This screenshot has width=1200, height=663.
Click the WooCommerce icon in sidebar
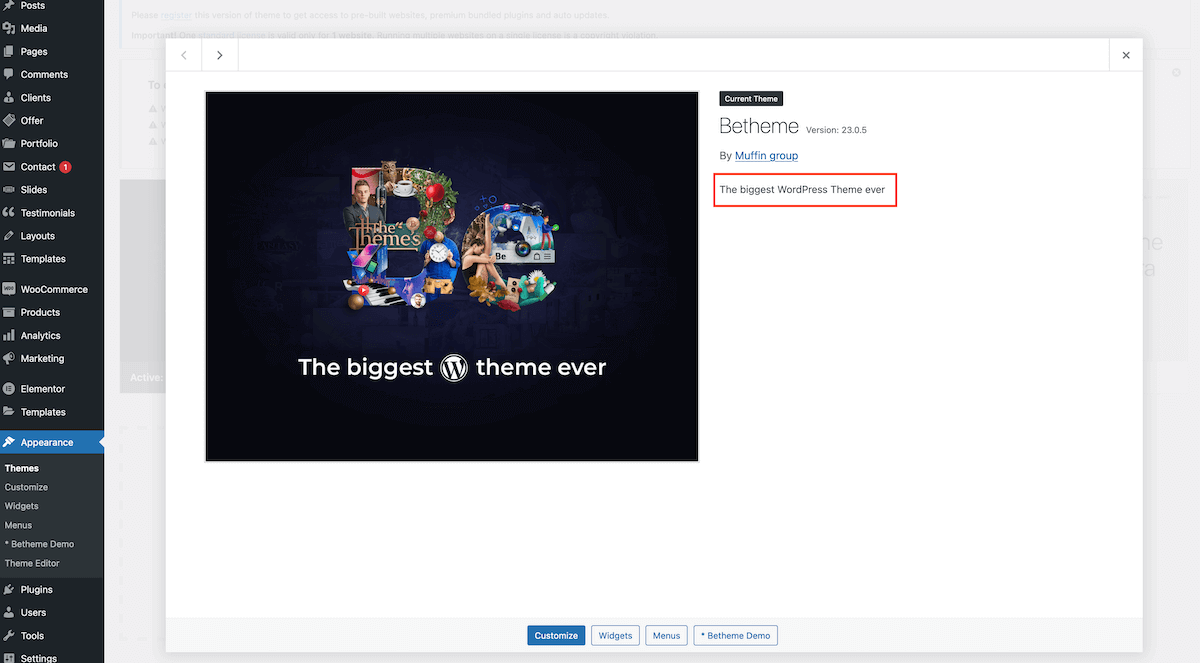click(x=9, y=290)
